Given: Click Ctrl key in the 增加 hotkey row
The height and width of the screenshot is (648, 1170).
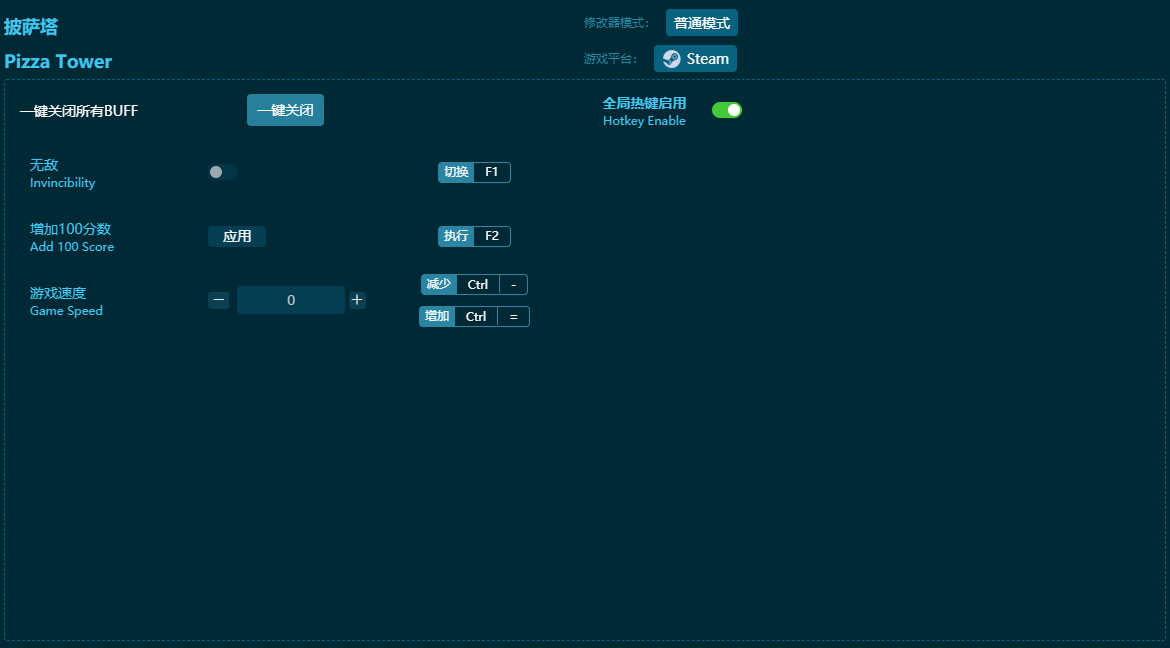Looking at the screenshot, I should tap(475, 317).
